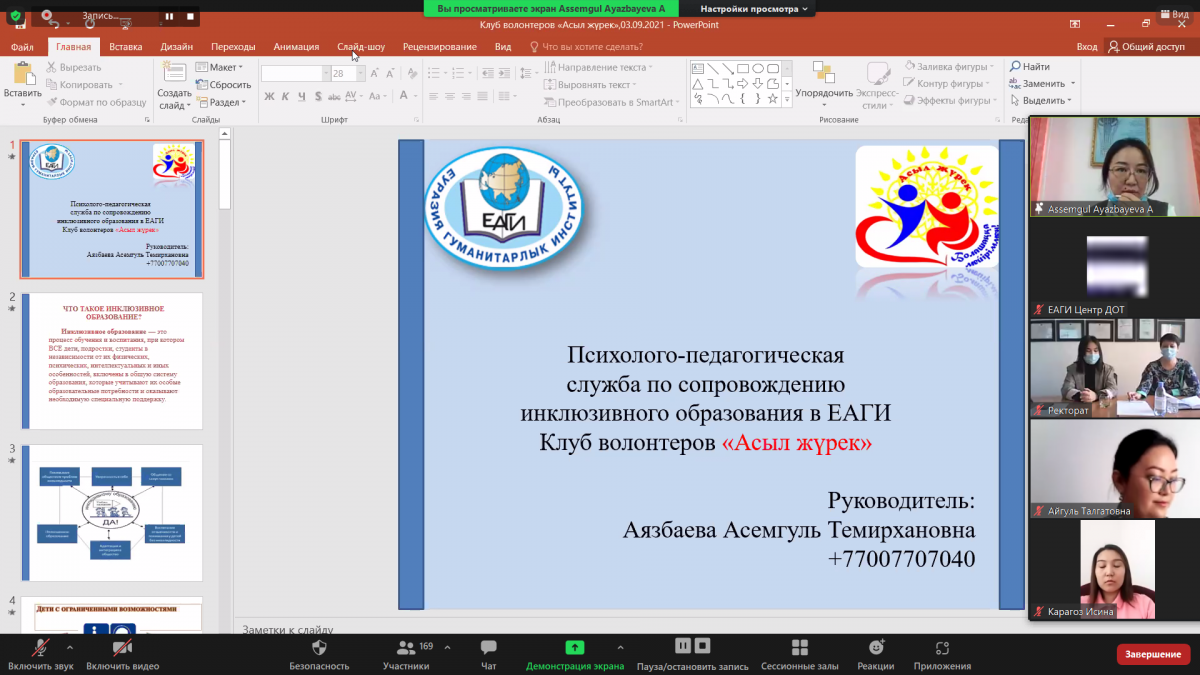Open Zoom Chat (Чат)
Screen dimensions: 1200x675
point(488,655)
